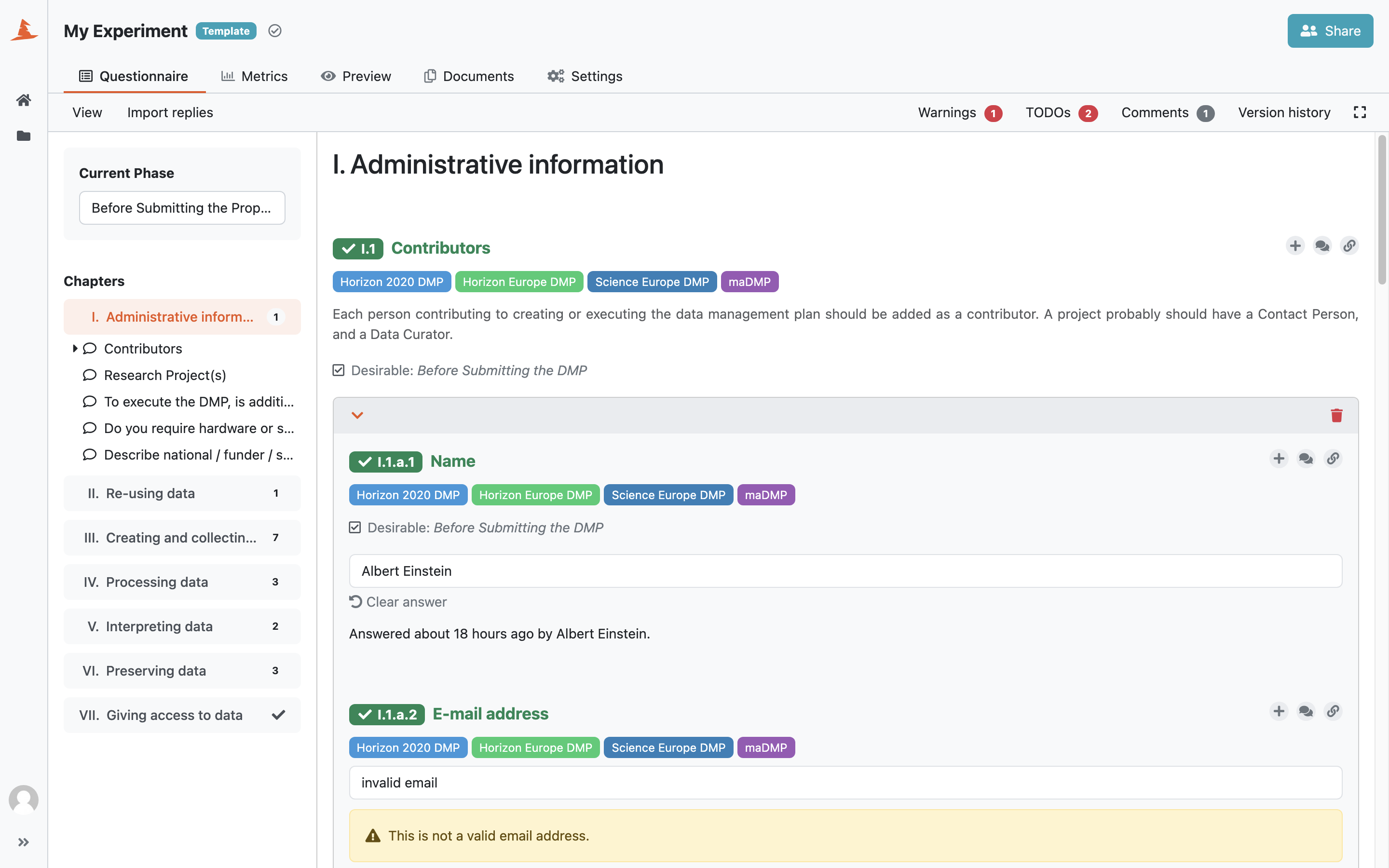Open the Current Phase dropdown
Screen dimensions: 1389x868
click(x=182, y=208)
